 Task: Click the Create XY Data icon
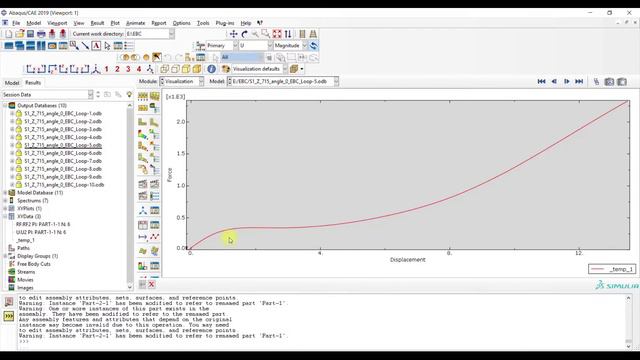coord(142,225)
